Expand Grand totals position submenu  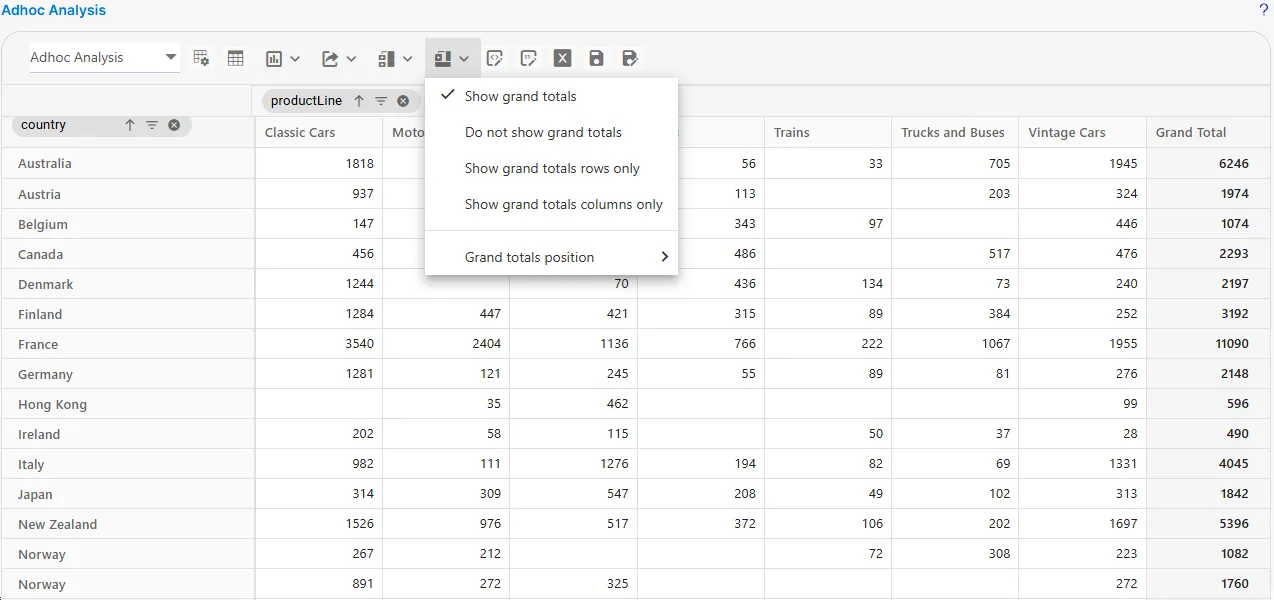pyautogui.click(x=551, y=258)
